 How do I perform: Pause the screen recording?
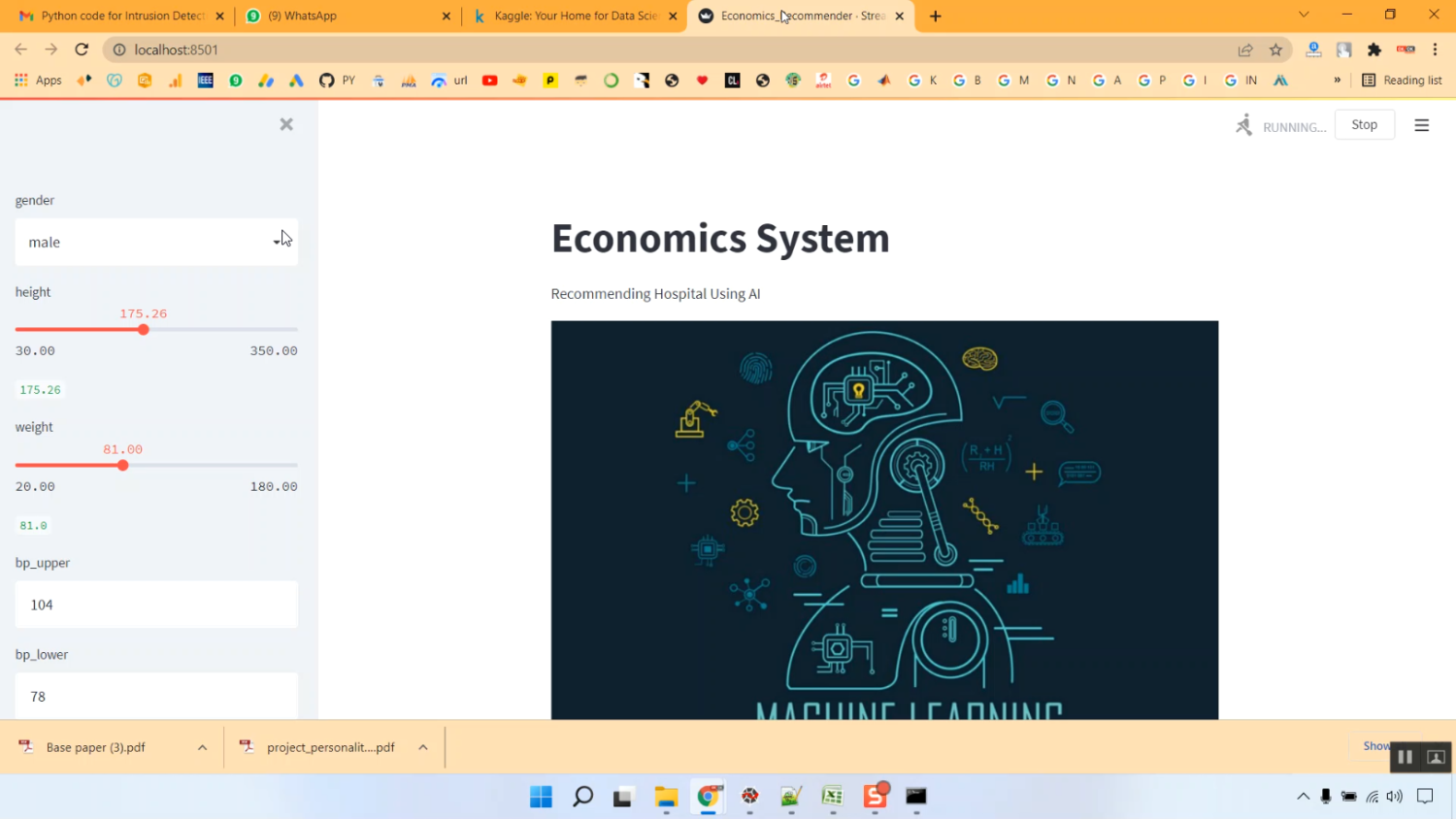pos(1405,757)
